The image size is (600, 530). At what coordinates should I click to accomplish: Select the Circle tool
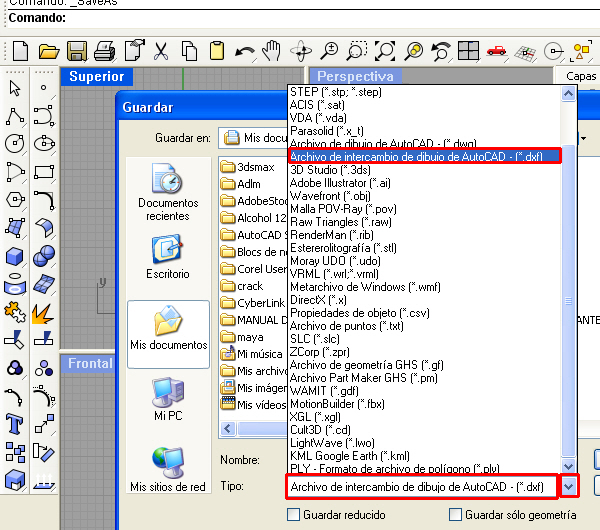[15, 144]
